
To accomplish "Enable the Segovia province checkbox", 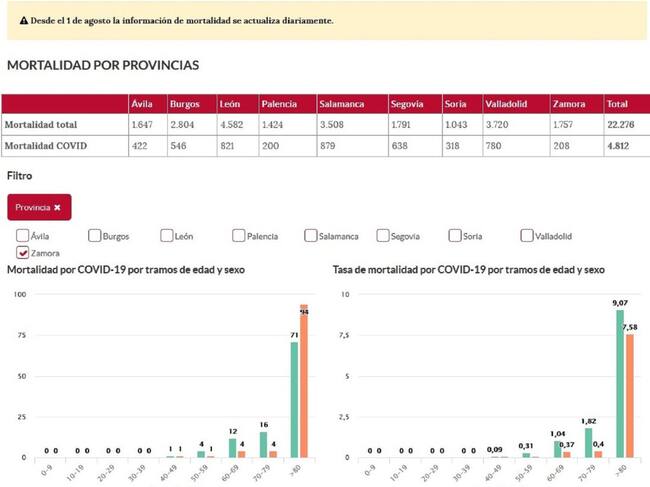I will (x=383, y=236).
